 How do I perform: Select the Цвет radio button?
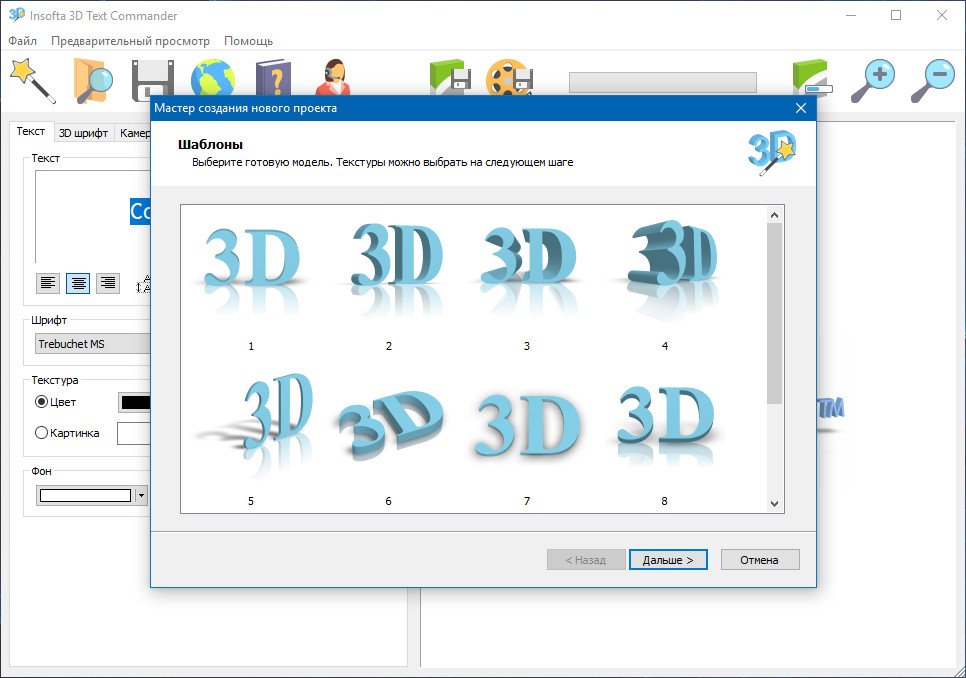[x=42, y=402]
